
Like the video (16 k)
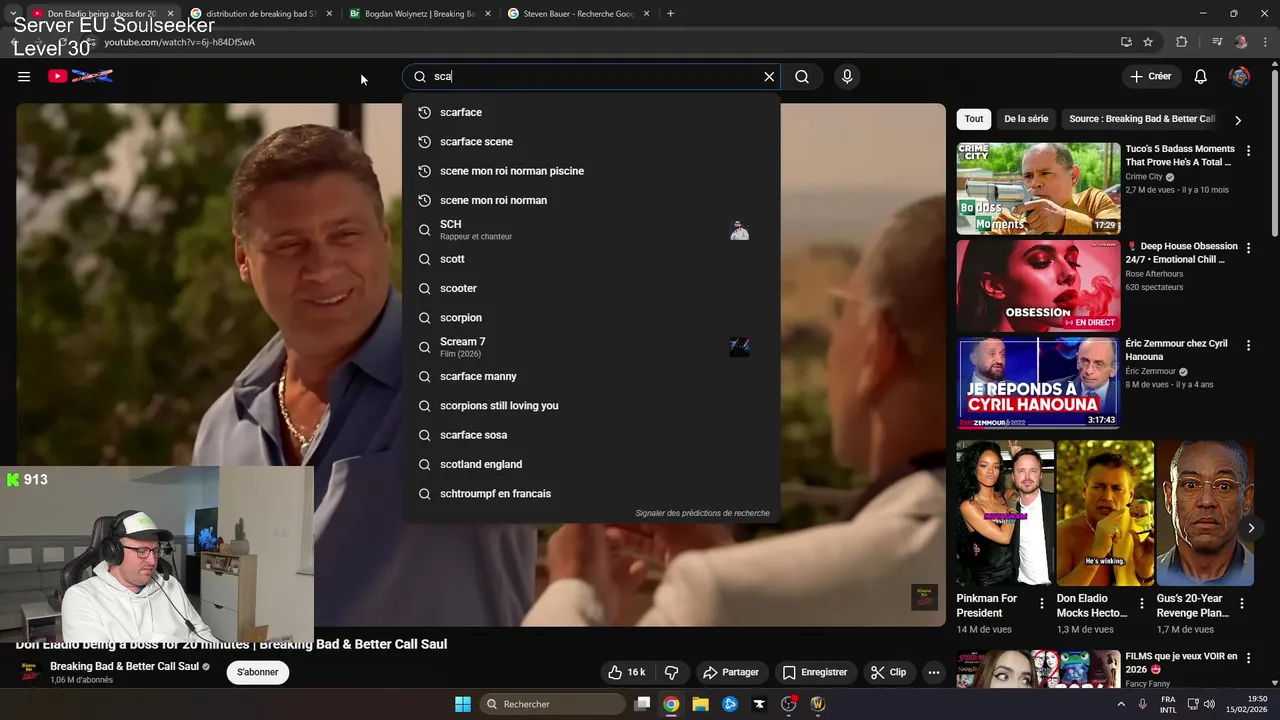(x=627, y=672)
